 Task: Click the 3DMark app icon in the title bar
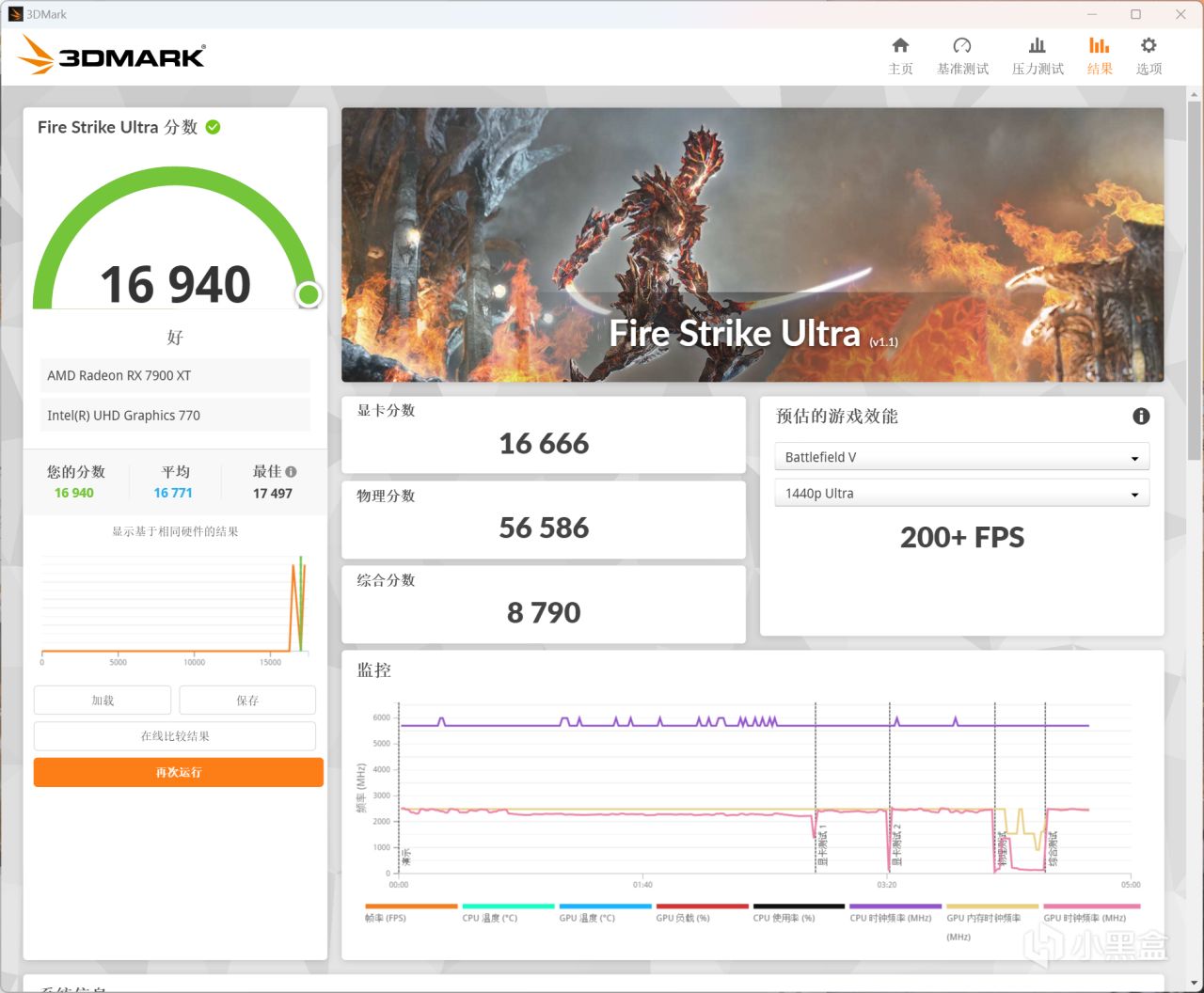(15, 14)
